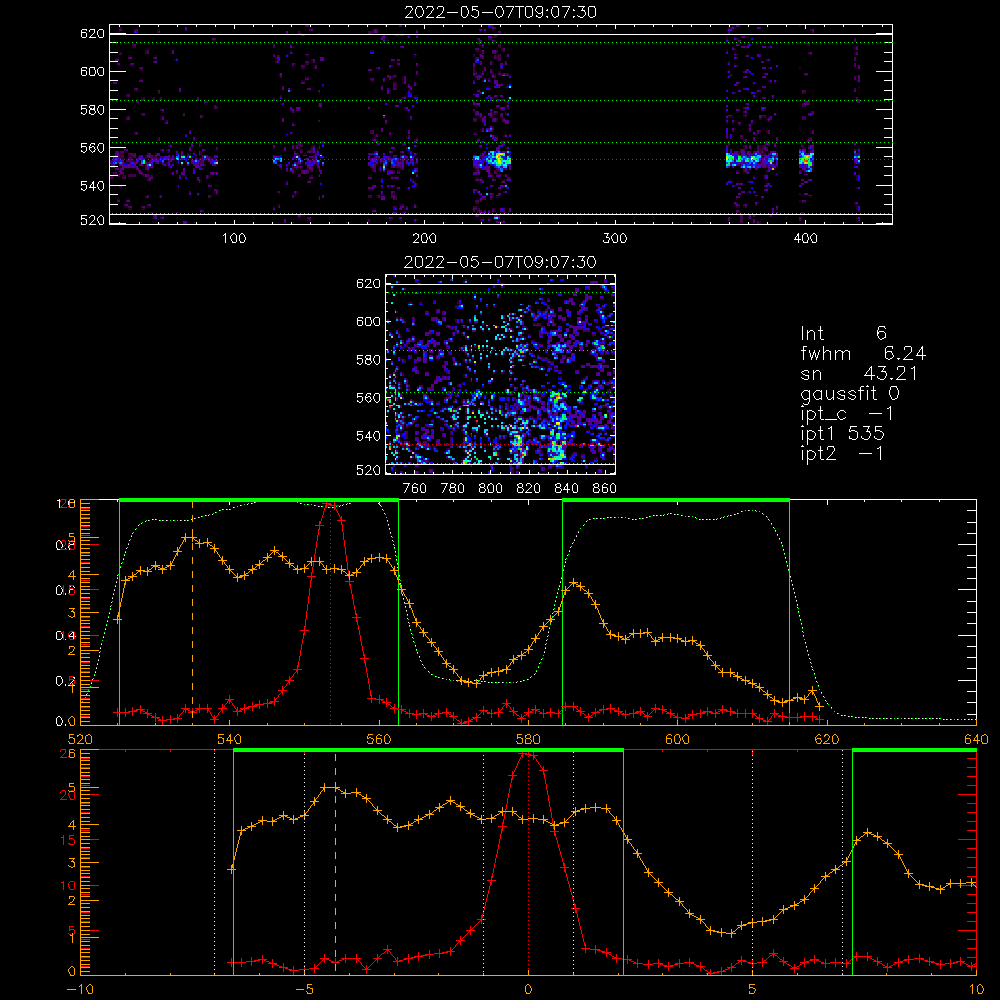The width and height of the screenshot is (1000, 1000).
Task: Click the 400 x-axis label of top image
Action: pos(805,239)
